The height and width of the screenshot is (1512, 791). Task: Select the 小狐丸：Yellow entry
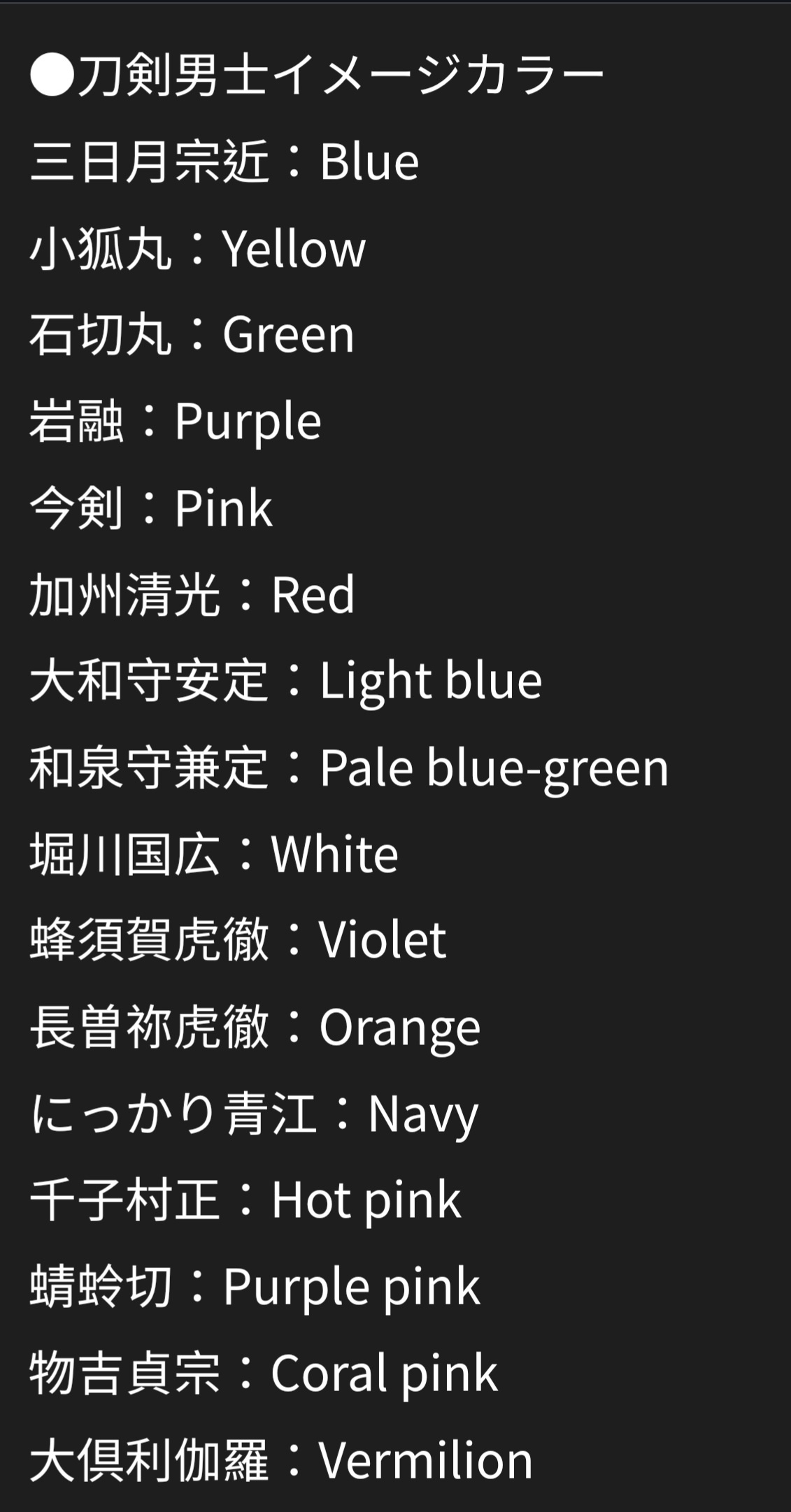click(x=198, y=249)
